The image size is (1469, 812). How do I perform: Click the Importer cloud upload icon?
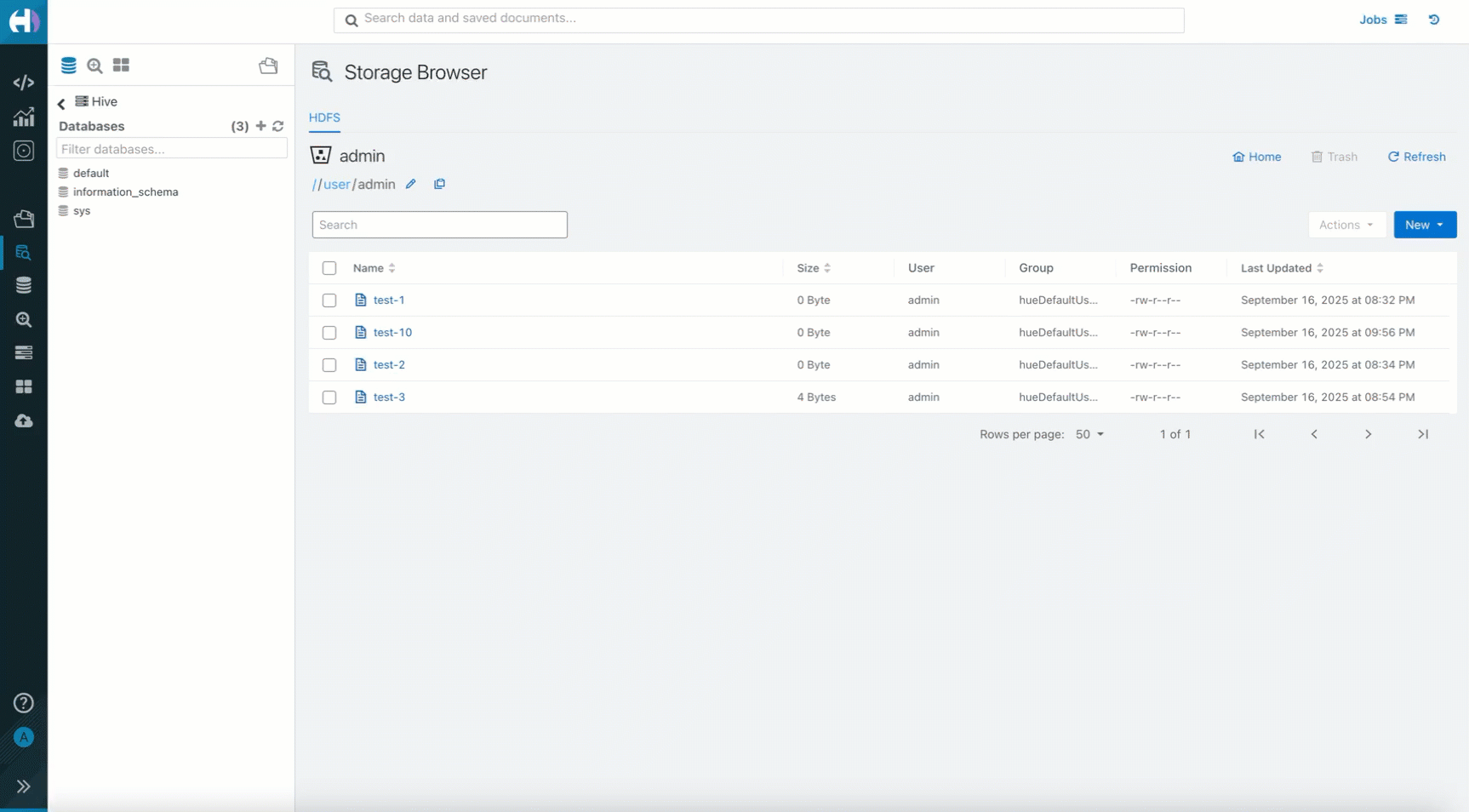pos(23,421)
